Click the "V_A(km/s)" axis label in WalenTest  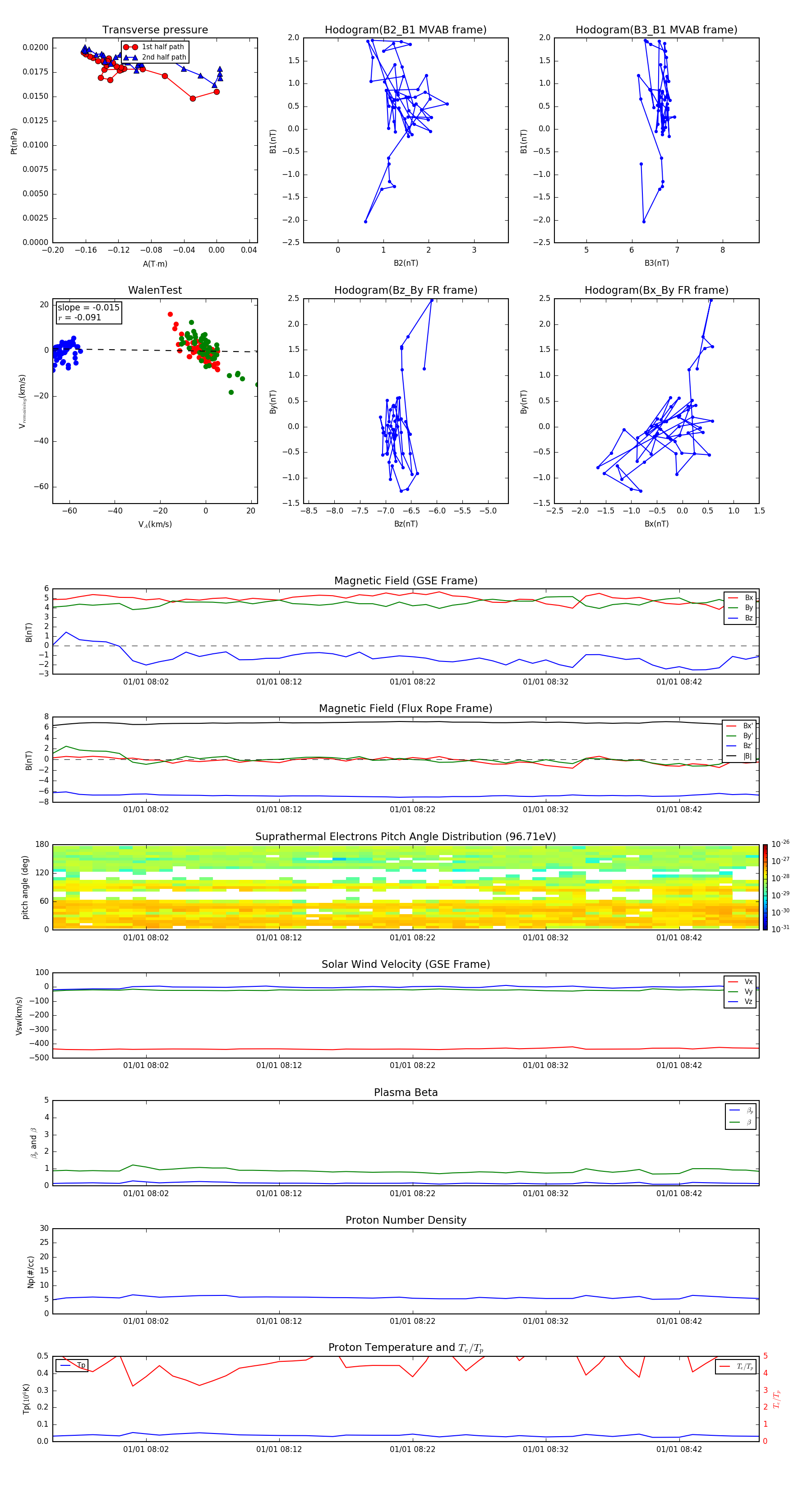pos(155,524)
